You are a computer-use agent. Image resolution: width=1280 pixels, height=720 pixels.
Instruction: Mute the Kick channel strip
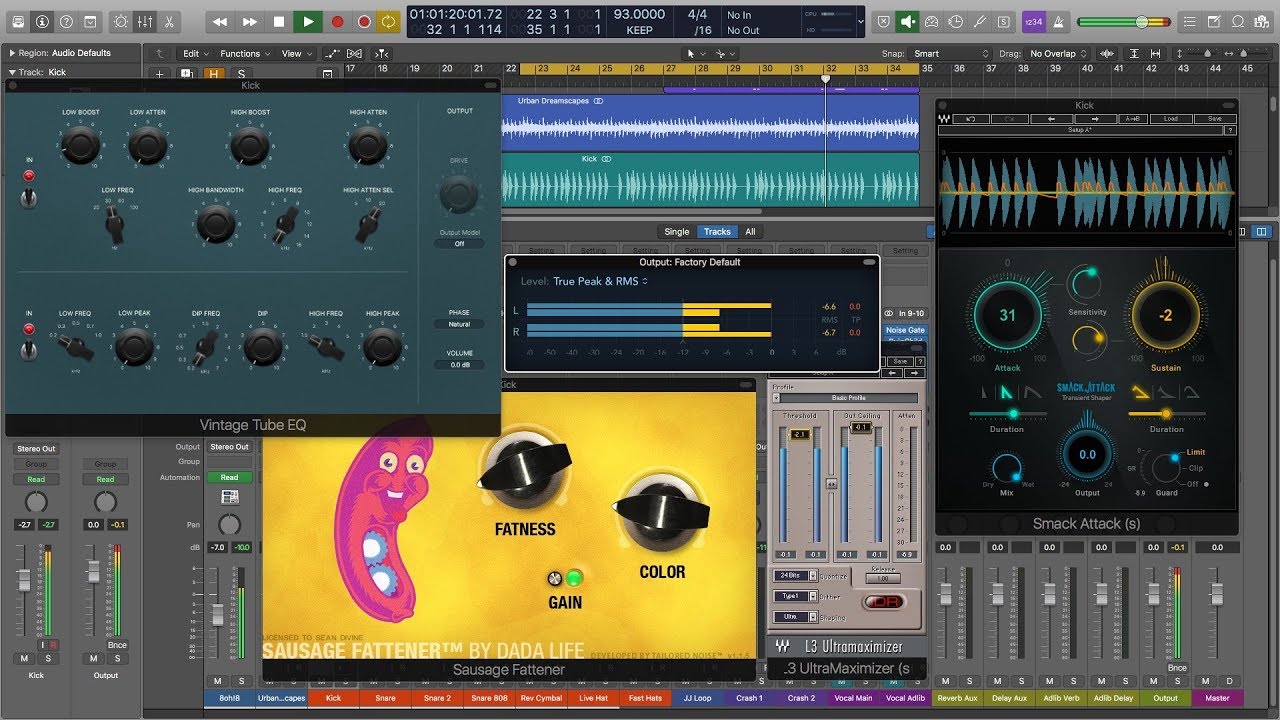(x=24, y=658)
